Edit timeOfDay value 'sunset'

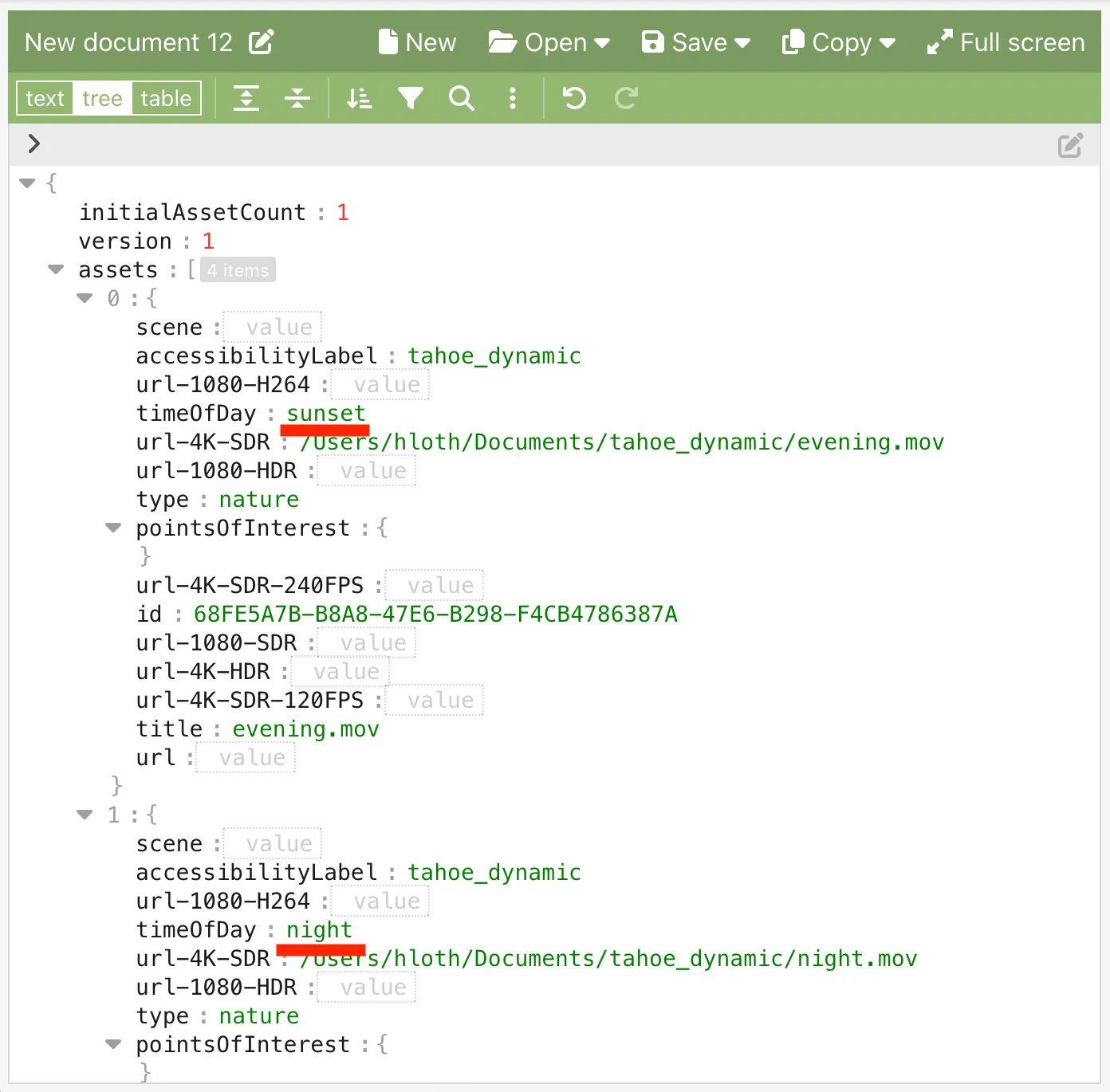[x=326, y=413]
